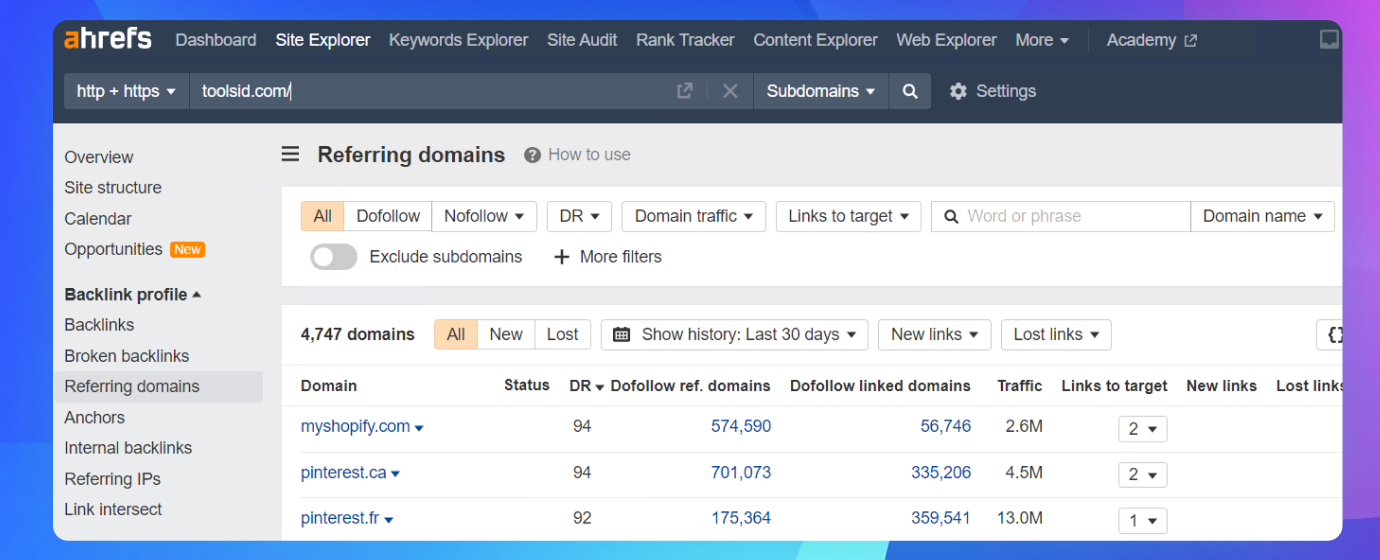Open Broken backlinks in the sidebar

point(127,356)
